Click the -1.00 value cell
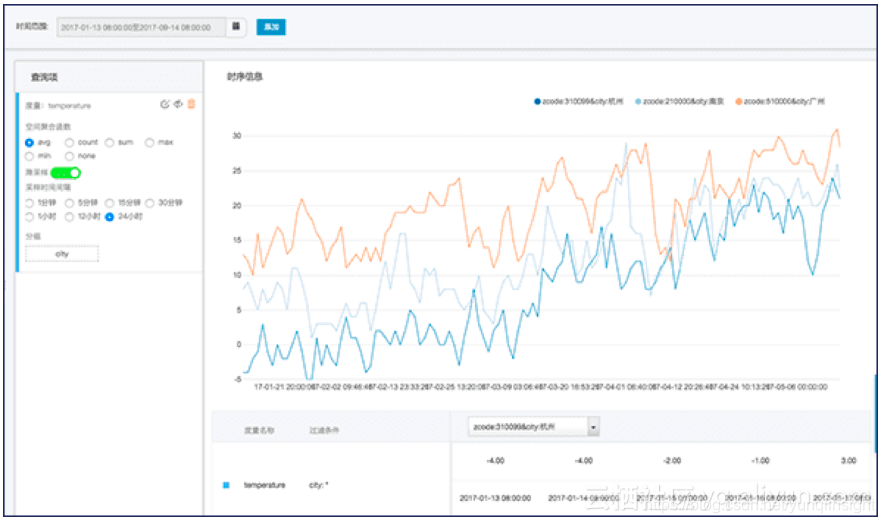885x523 pixels. point(760,461)
